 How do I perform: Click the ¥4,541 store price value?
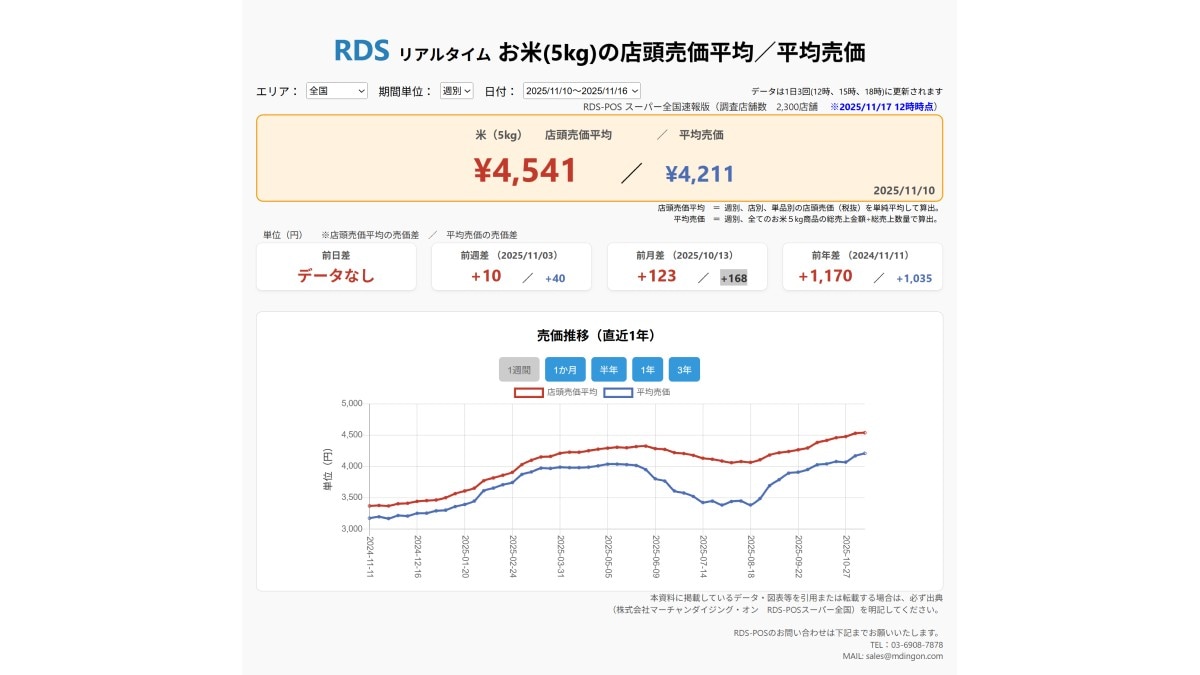coord(523,170)
